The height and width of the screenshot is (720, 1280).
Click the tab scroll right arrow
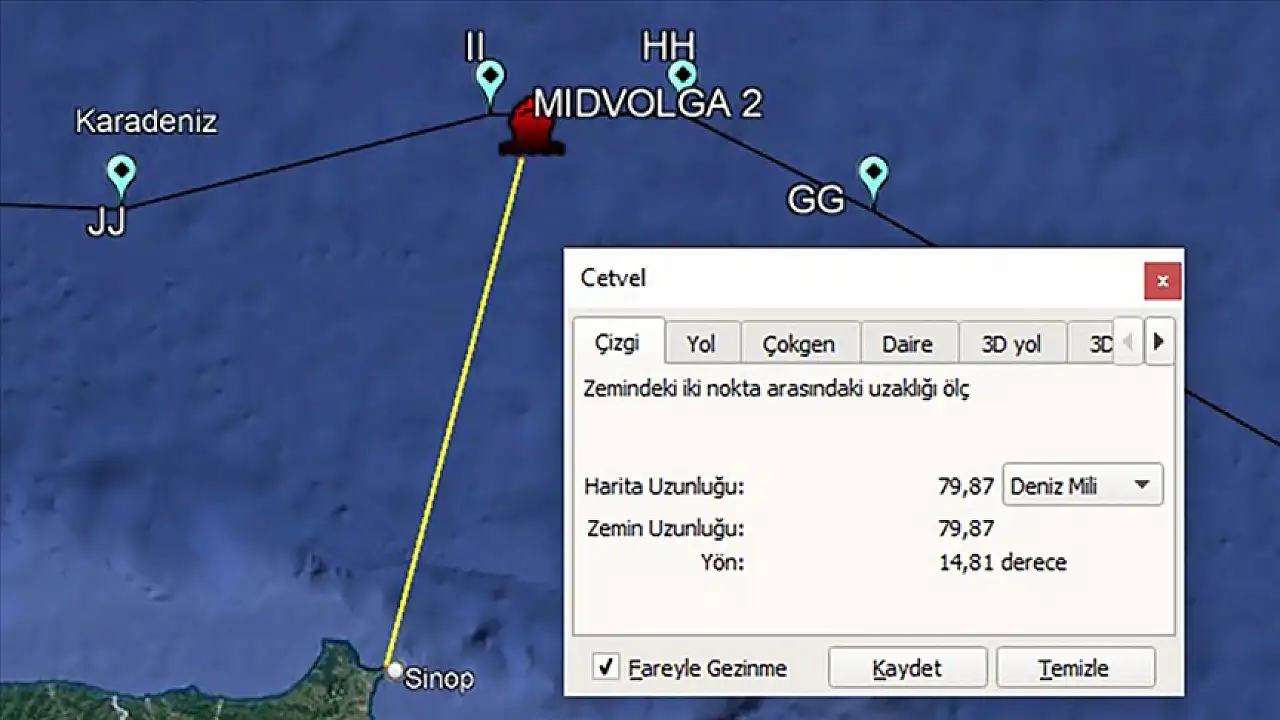tap(1159, 342)
